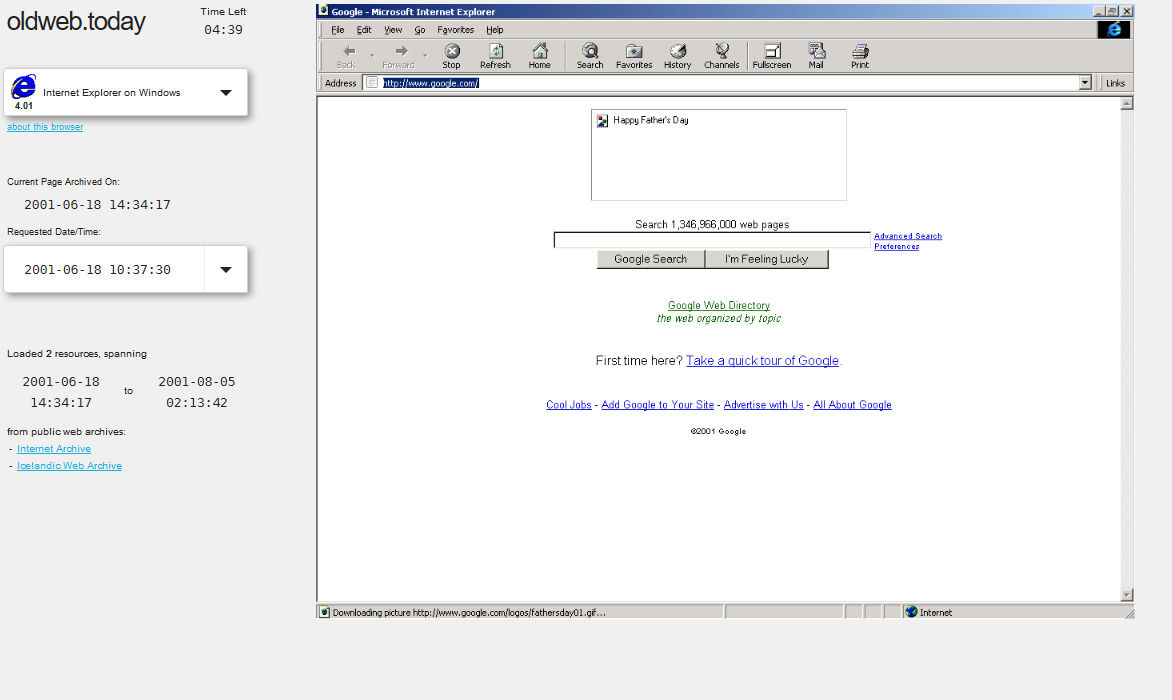Click the Google search text box
1172x700 pixels.
[712, 240]
